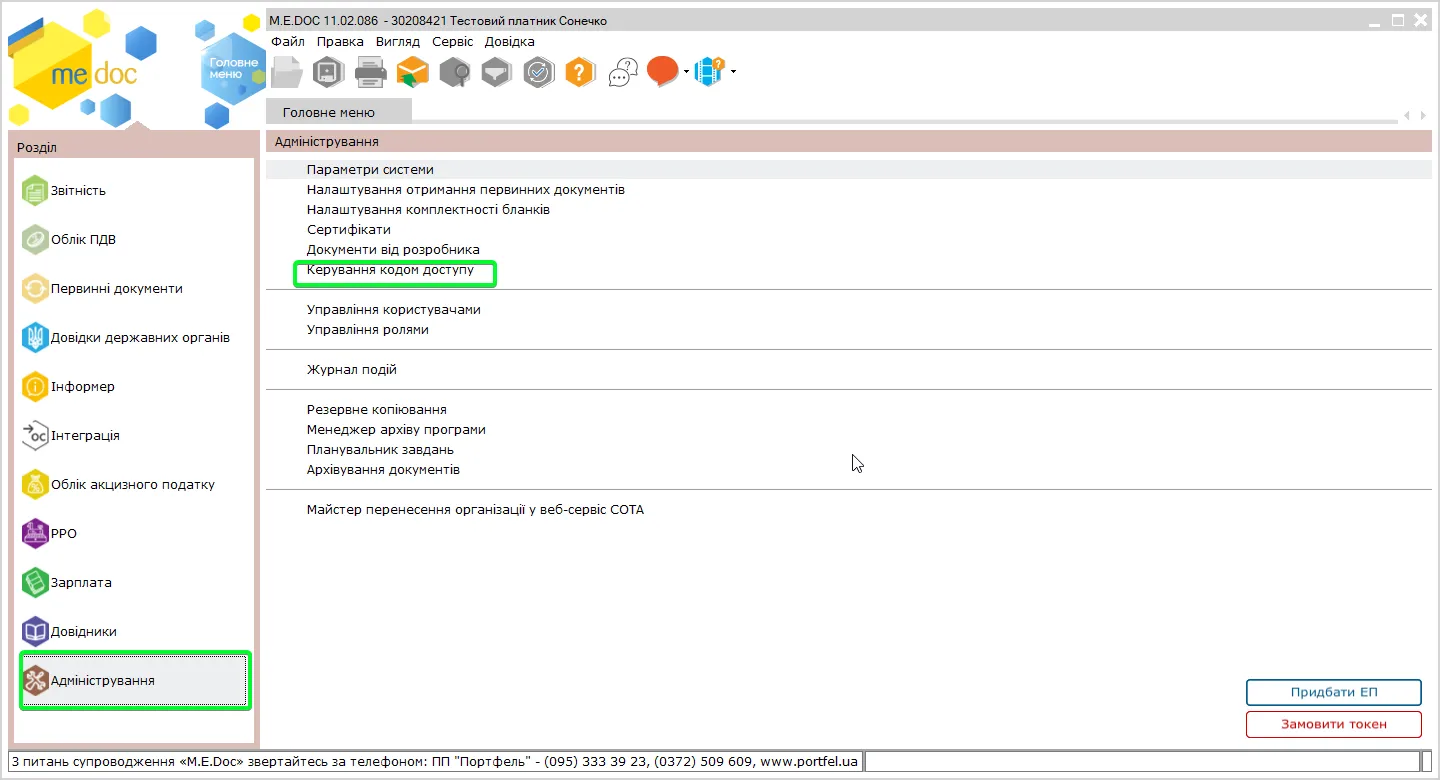Click the Замовити токен button
The height and width of the screenshot is (780, 1440).
click(x=1333, y=724)
